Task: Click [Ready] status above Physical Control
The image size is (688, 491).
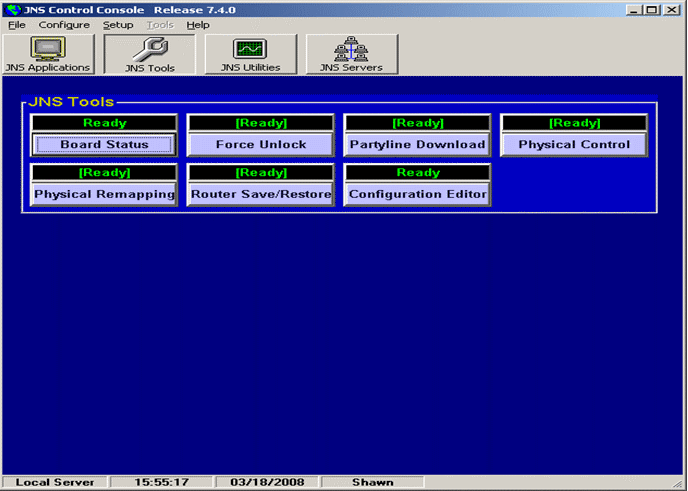Action: (574, 123)
